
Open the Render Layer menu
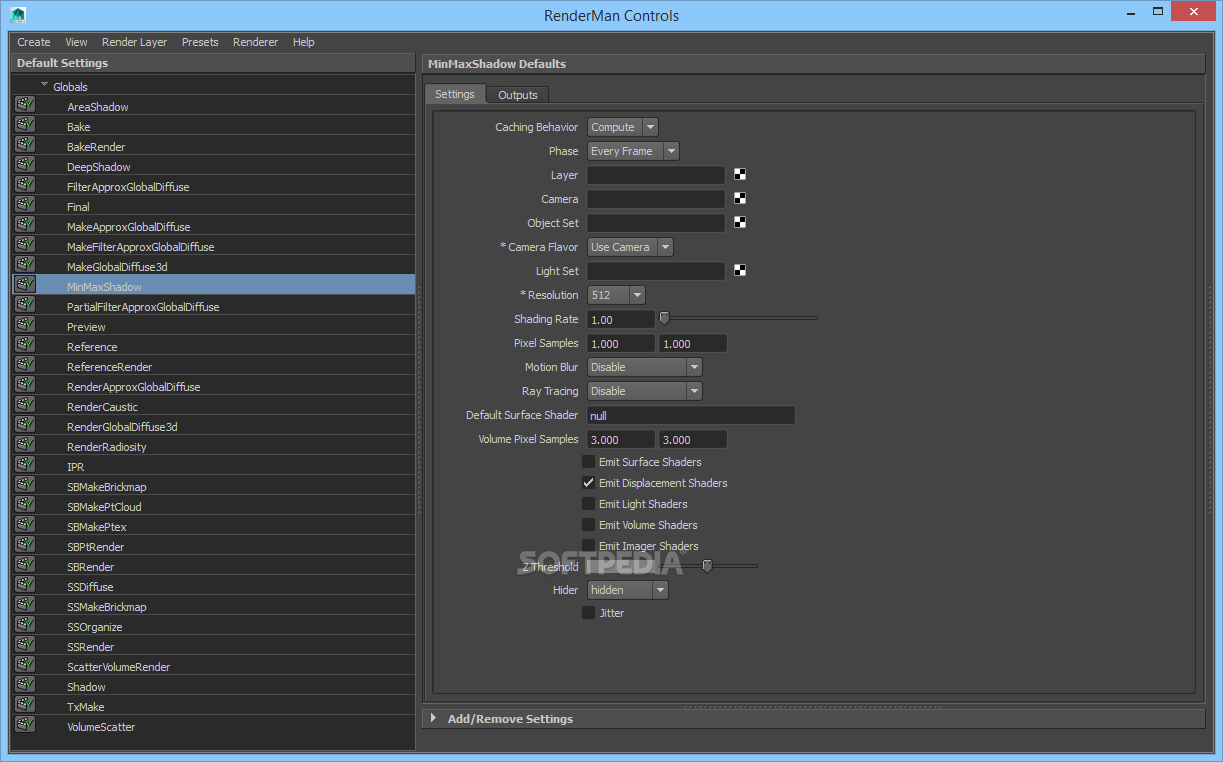(x=135, y=42)
